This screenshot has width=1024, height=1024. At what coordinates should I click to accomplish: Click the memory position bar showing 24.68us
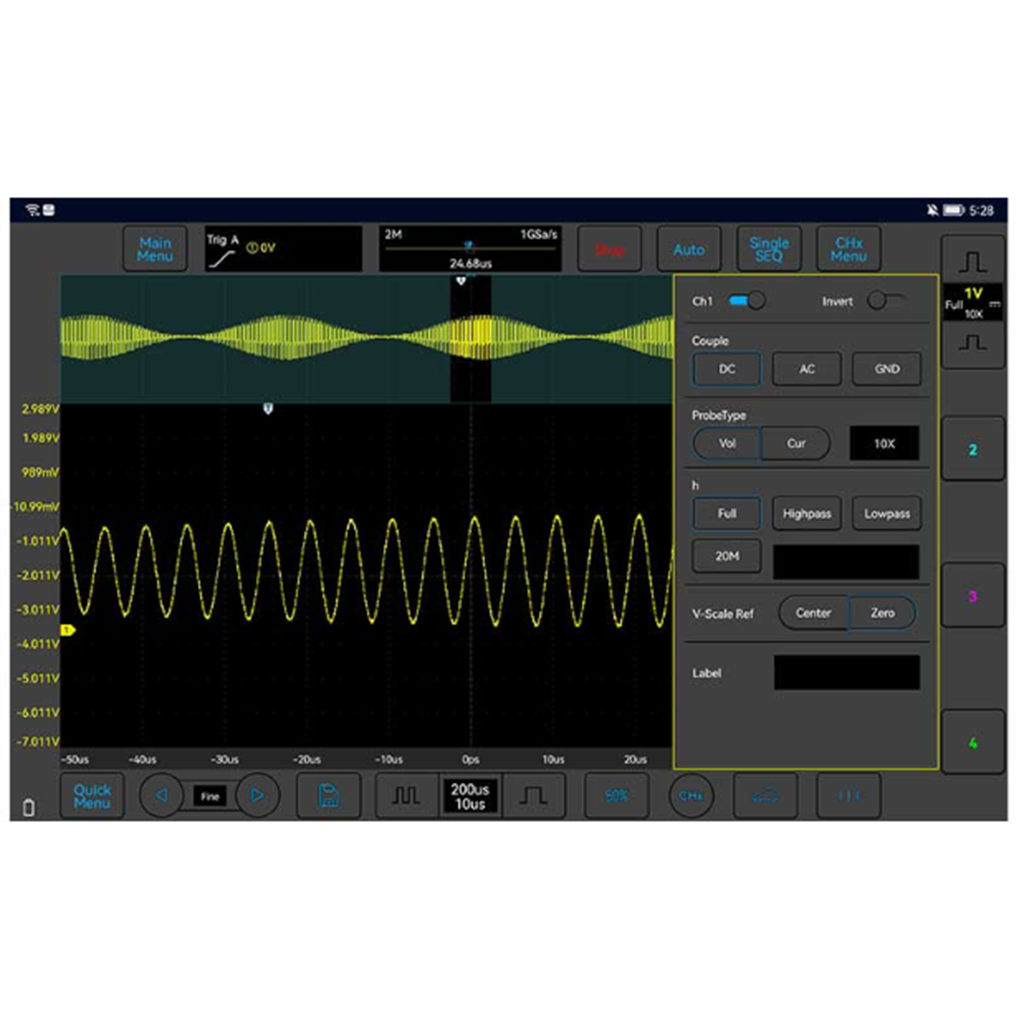coord(469,248)
